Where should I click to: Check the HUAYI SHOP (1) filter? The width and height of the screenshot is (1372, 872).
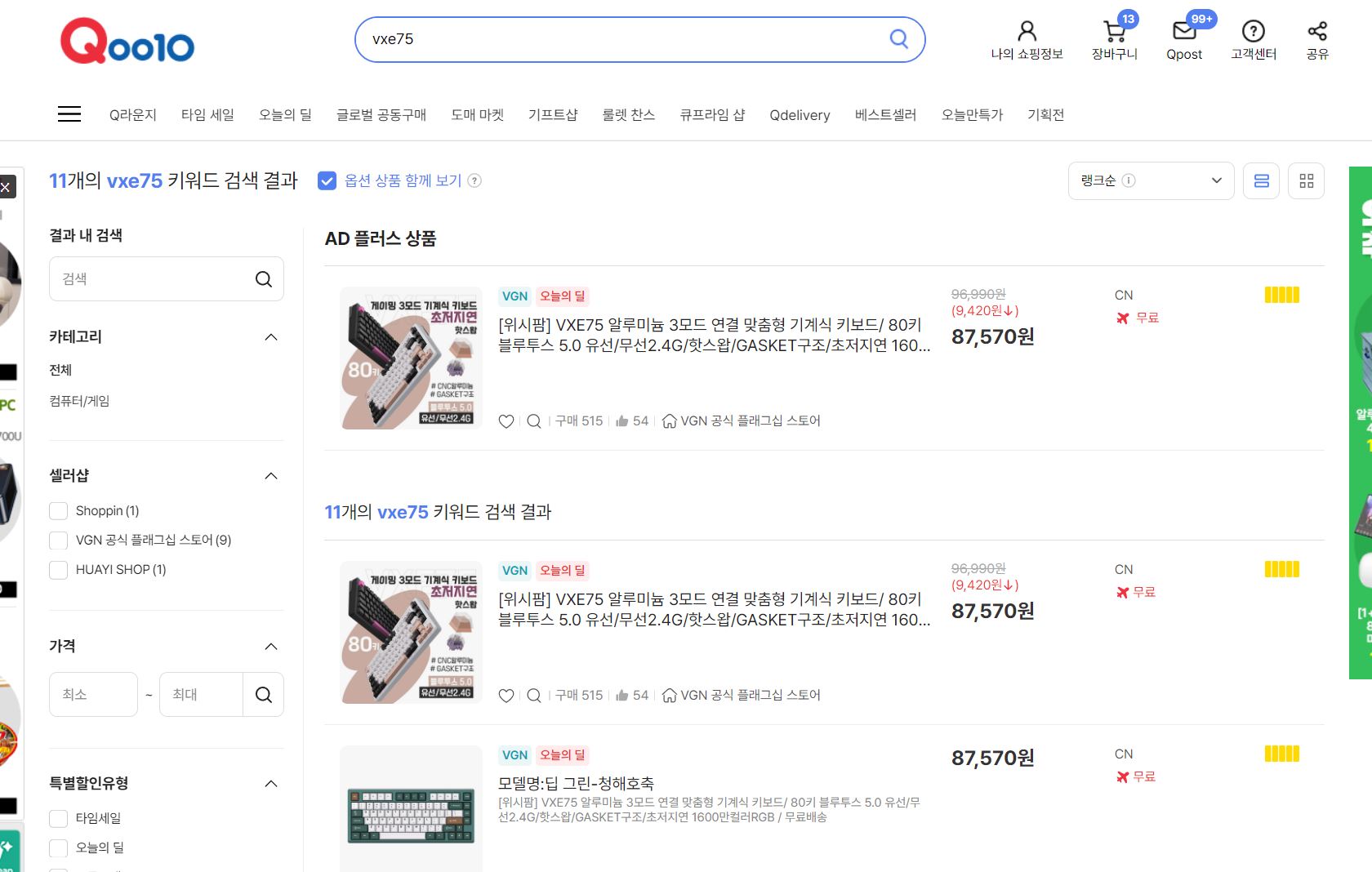[x=59, y=570]
